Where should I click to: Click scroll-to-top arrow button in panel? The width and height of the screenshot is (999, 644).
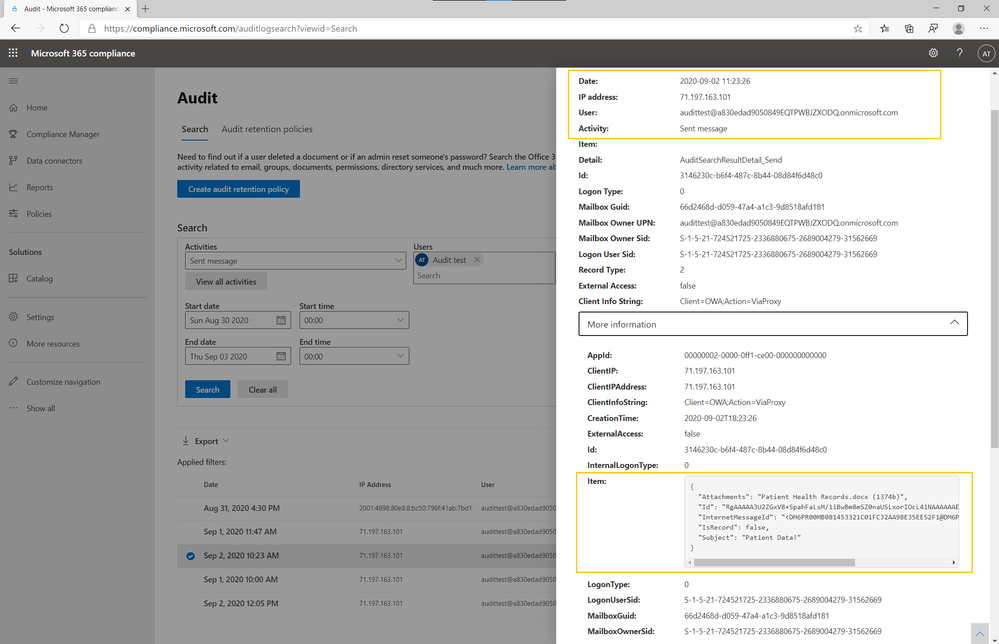(x=979, y=634)
